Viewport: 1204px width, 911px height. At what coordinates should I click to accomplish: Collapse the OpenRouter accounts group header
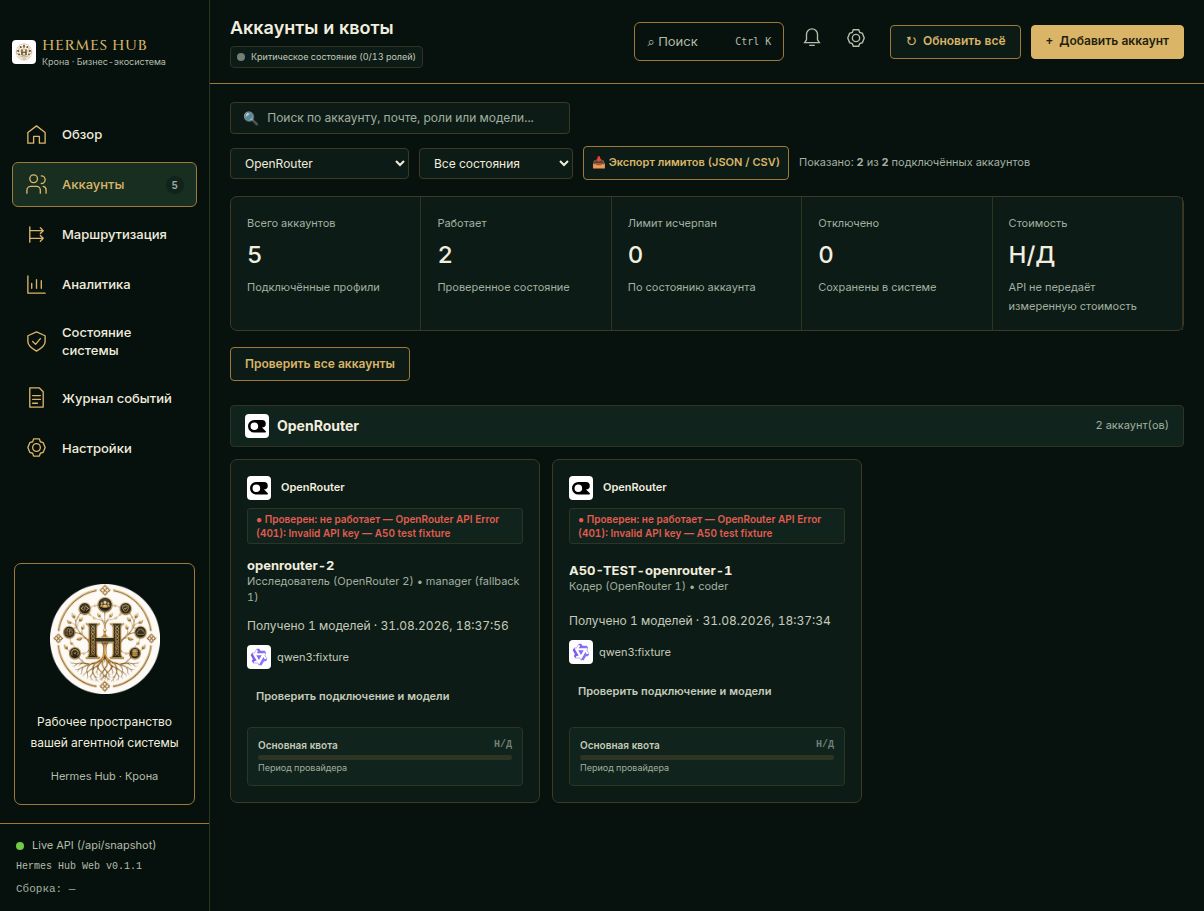(706, 426)
